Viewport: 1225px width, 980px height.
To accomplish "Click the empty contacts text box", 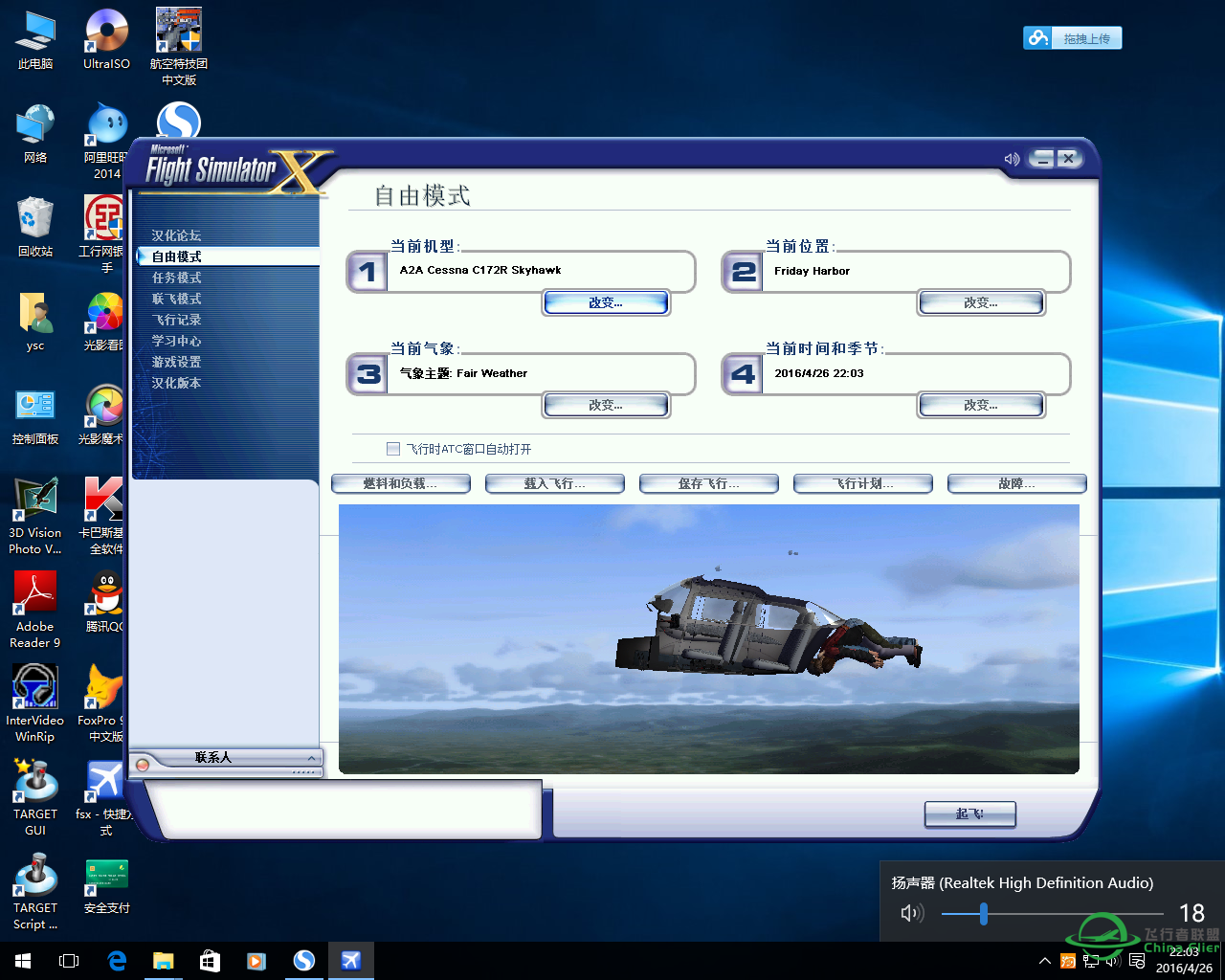I will (x=343, y=810).
